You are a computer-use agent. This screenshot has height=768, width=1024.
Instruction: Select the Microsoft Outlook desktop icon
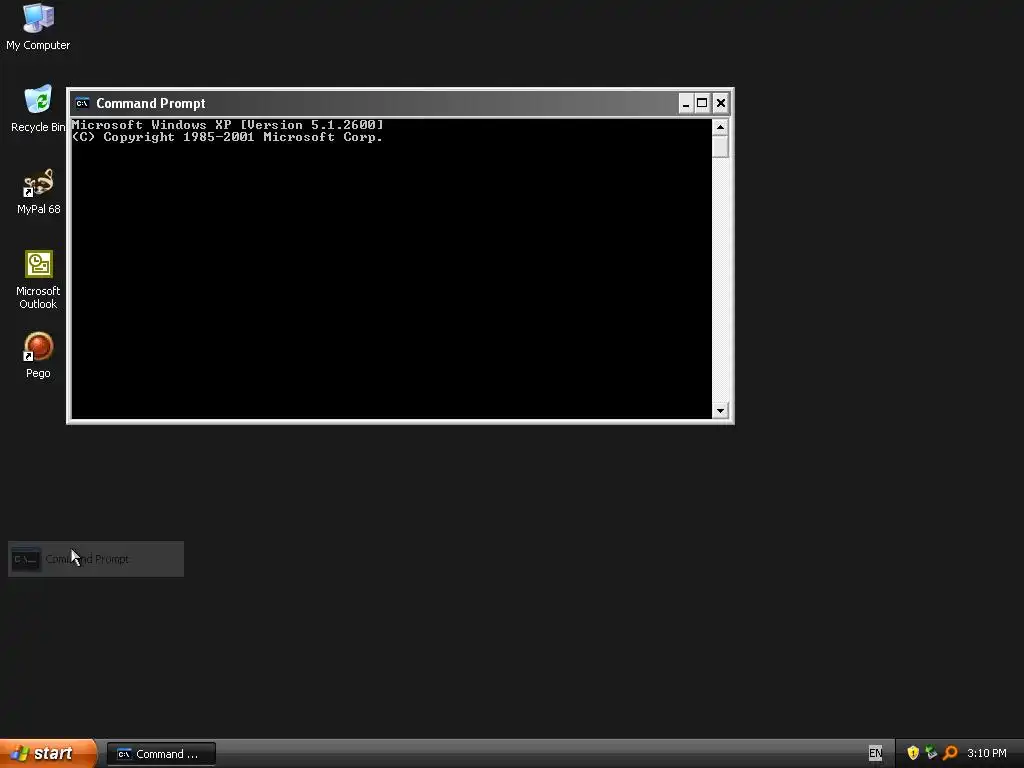tap(38, 280)
